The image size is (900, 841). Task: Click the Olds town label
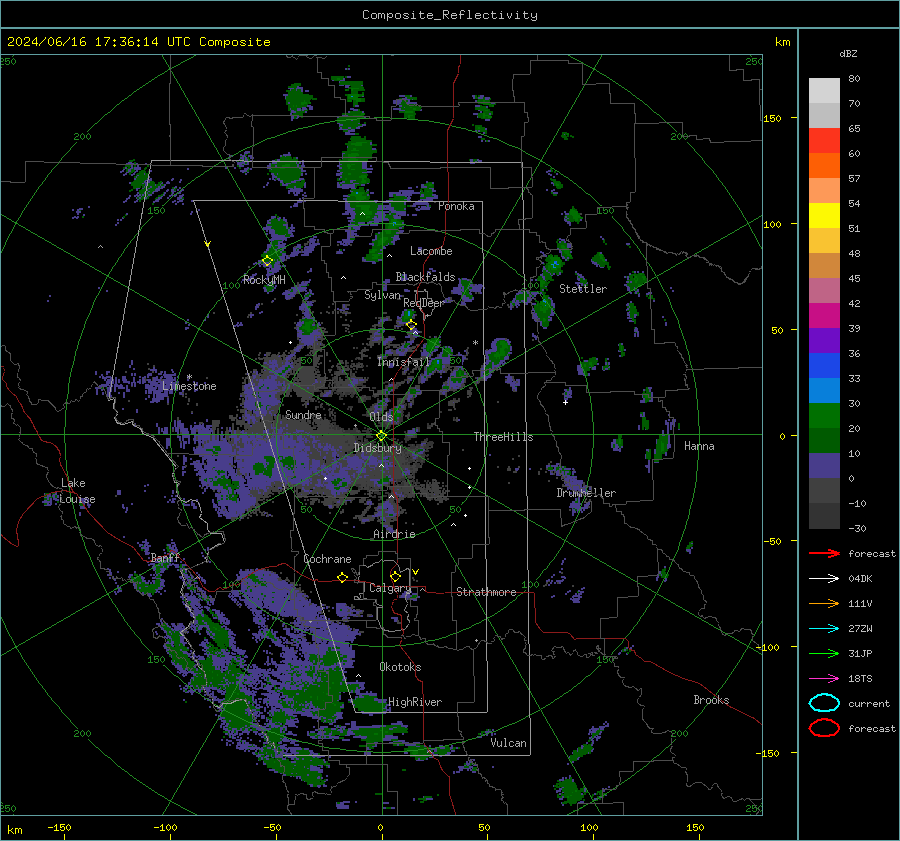[x=381, y=417]
